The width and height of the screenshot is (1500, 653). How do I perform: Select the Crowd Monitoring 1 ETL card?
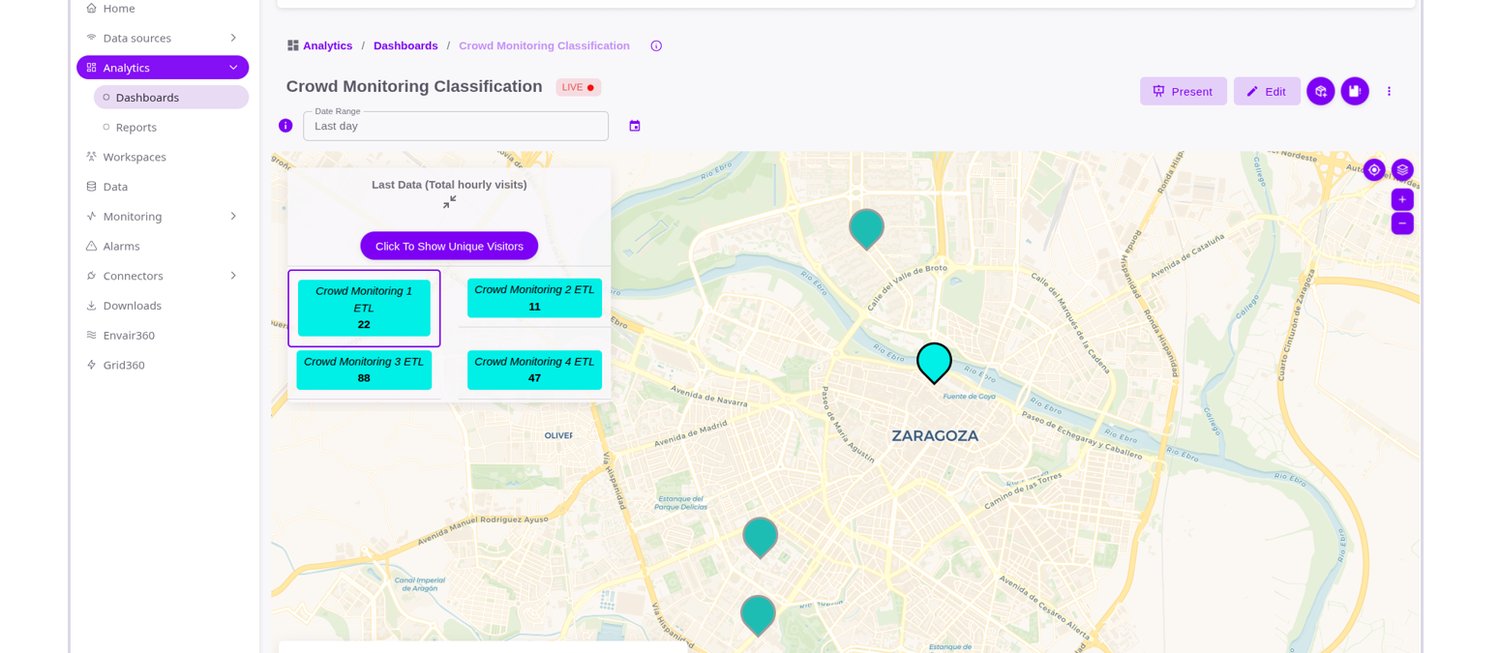[364, 308]
